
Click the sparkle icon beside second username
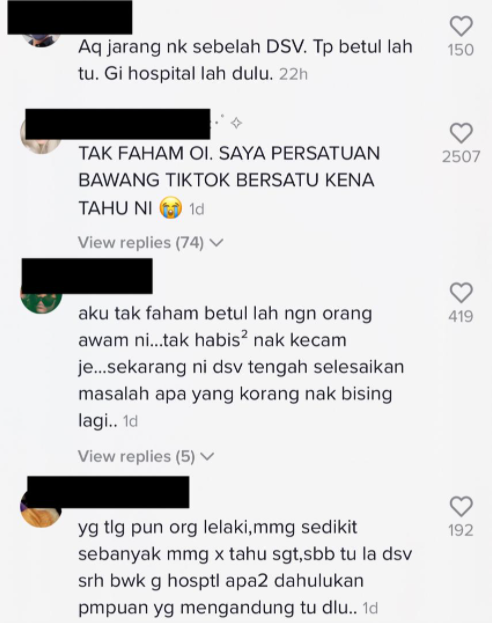point(236,123)
